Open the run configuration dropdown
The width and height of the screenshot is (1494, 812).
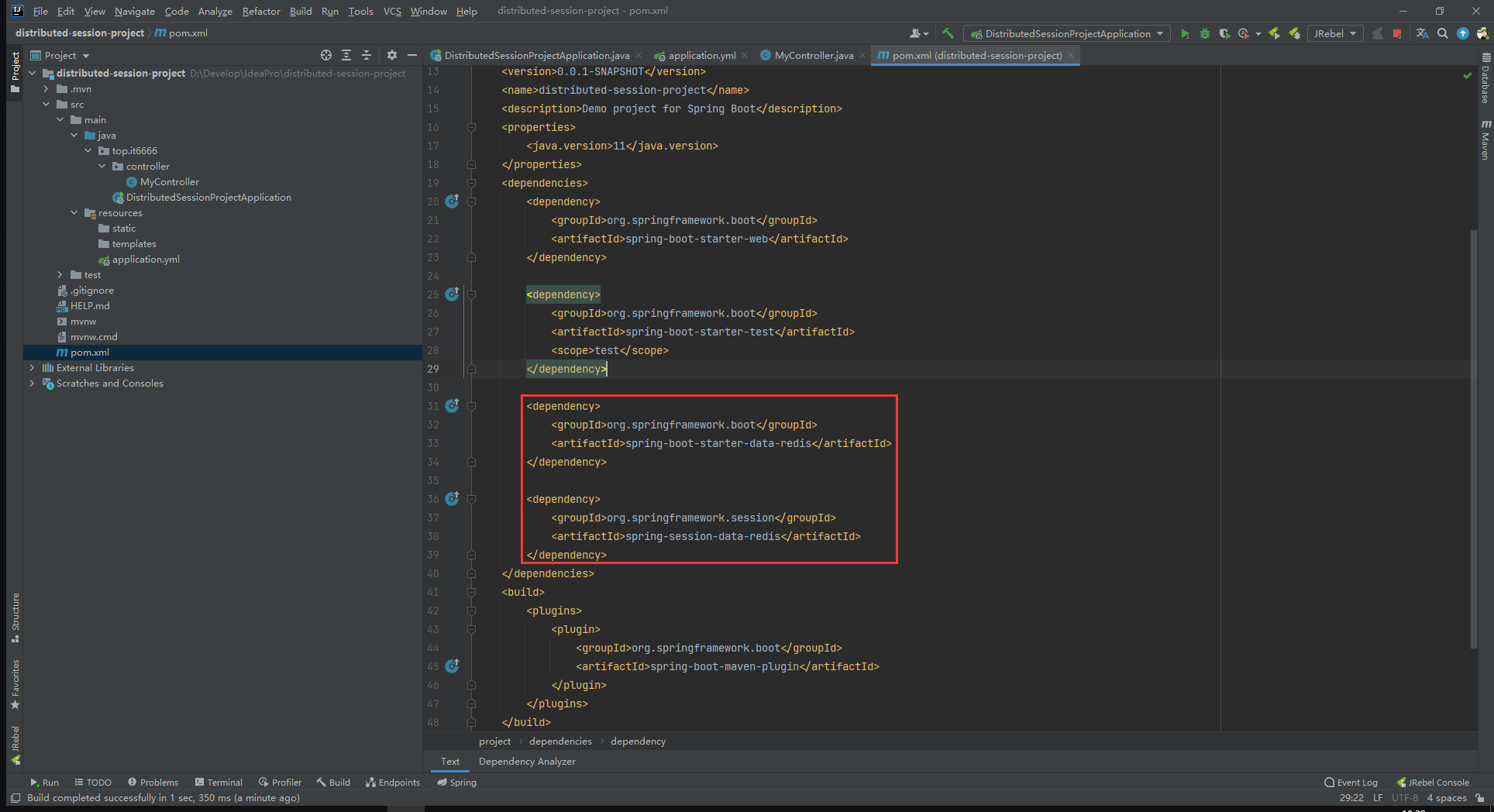click(x=1067, y=33)
